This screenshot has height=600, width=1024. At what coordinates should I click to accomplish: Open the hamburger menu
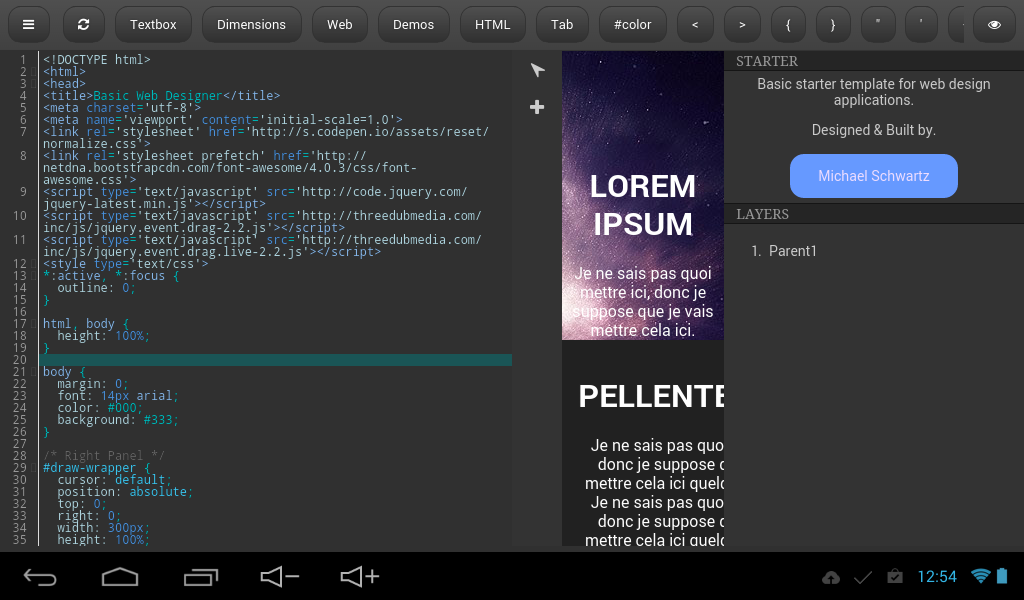(x=28, y=24)
